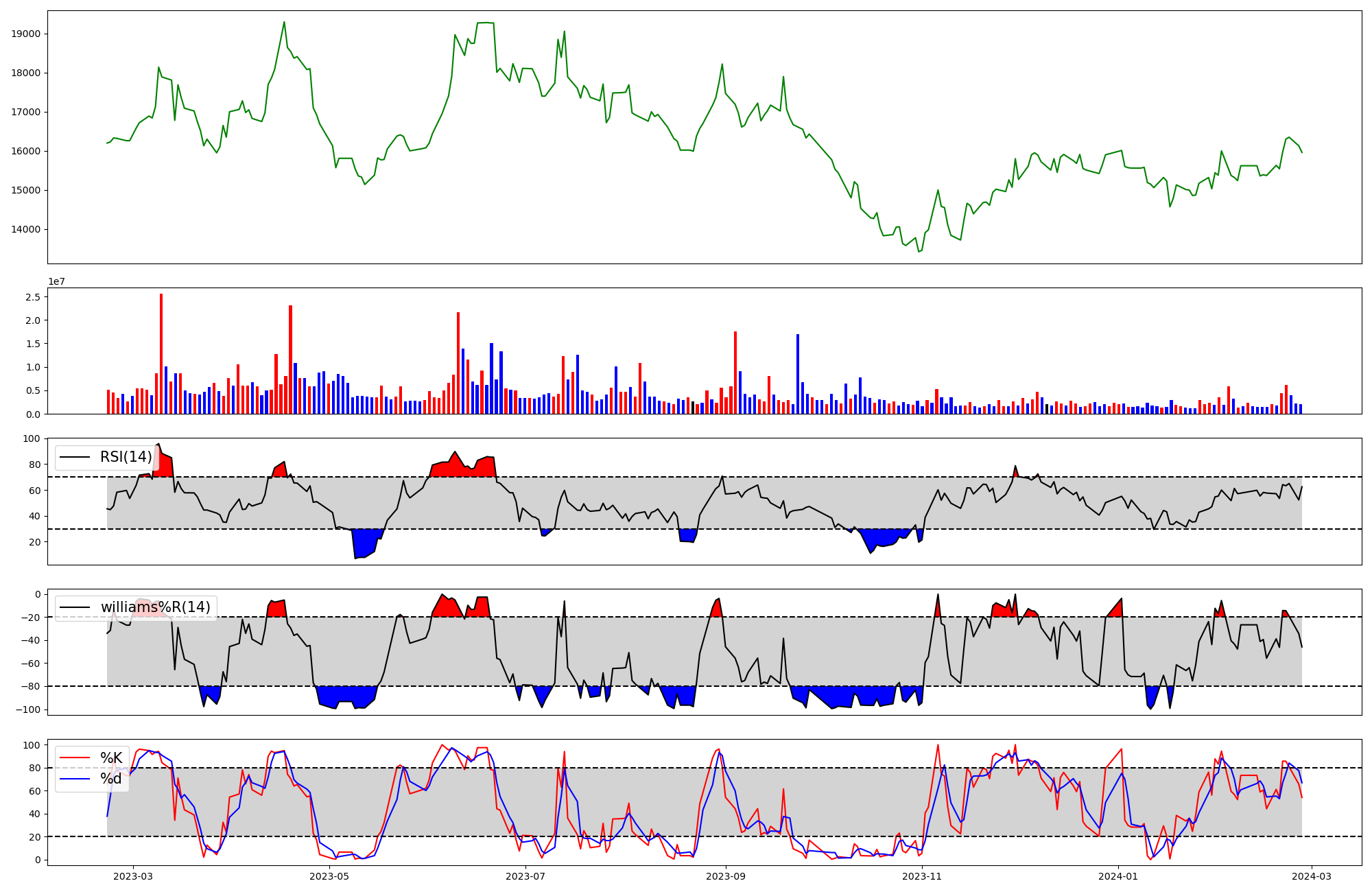
Task: Click the 16000 price axis tick label
Action: click(26, 152)
